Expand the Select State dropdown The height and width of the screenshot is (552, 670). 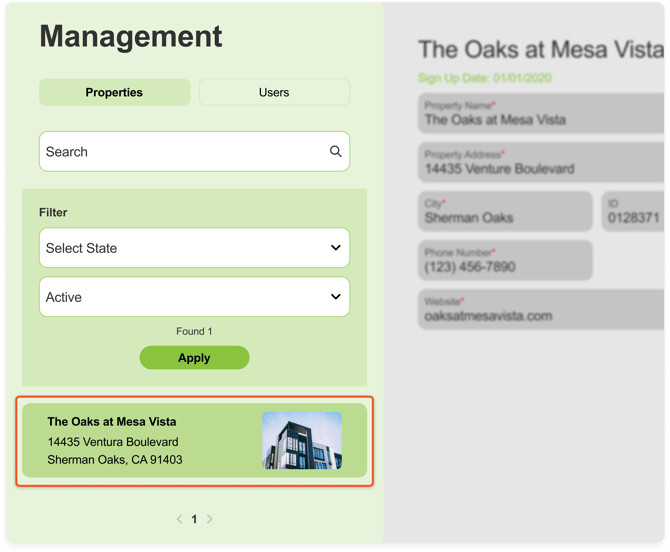(194, 248)
